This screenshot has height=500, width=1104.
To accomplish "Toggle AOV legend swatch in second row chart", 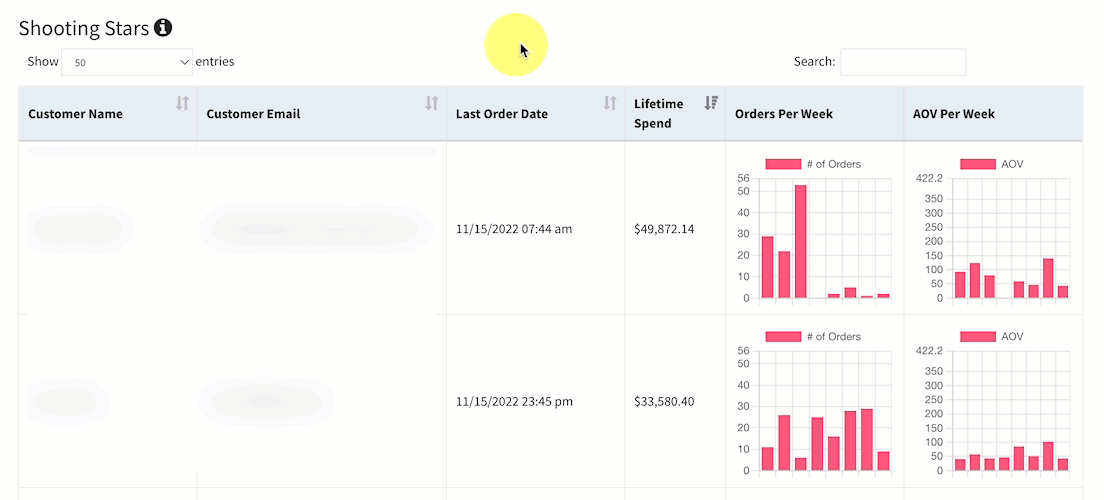I will click(978, 337).
